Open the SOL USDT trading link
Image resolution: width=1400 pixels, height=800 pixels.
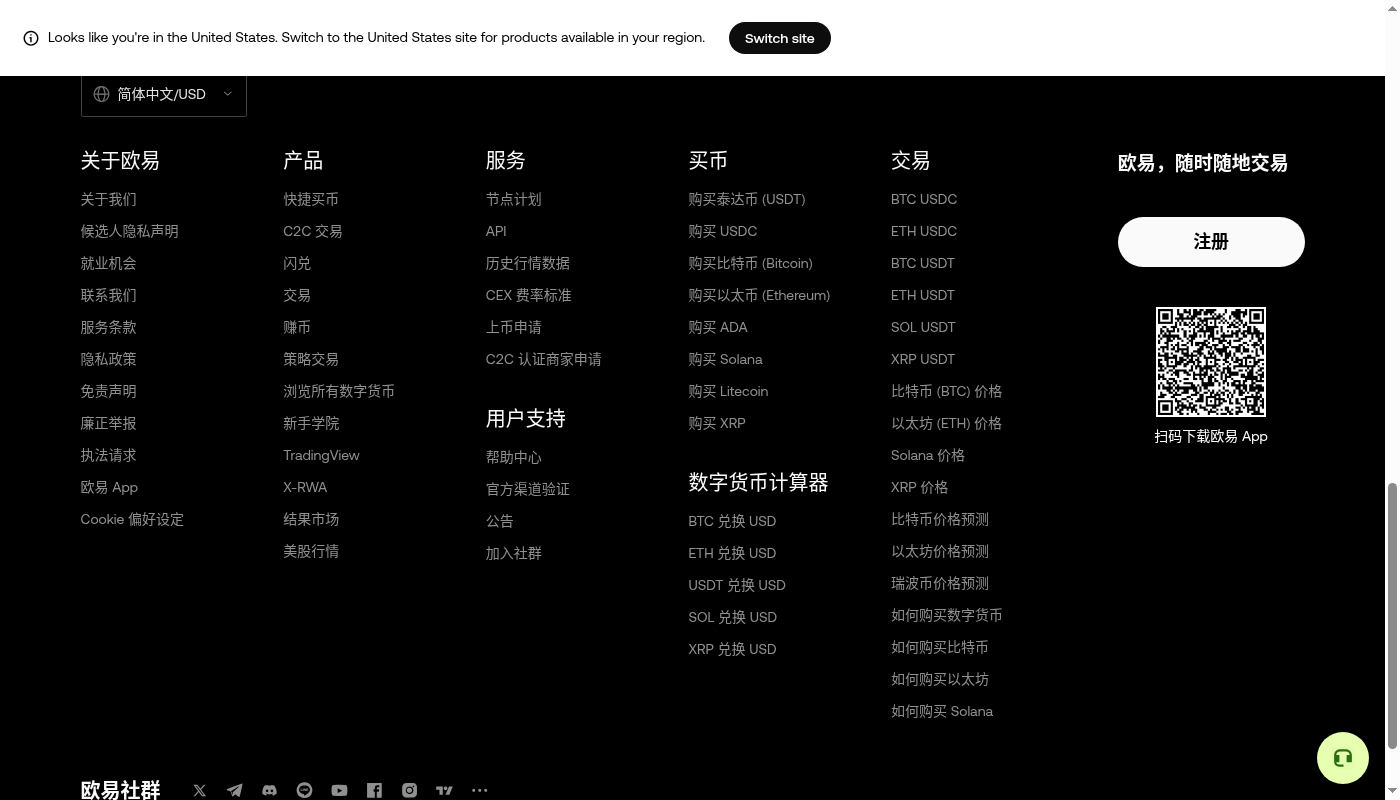tap(923, 327)
